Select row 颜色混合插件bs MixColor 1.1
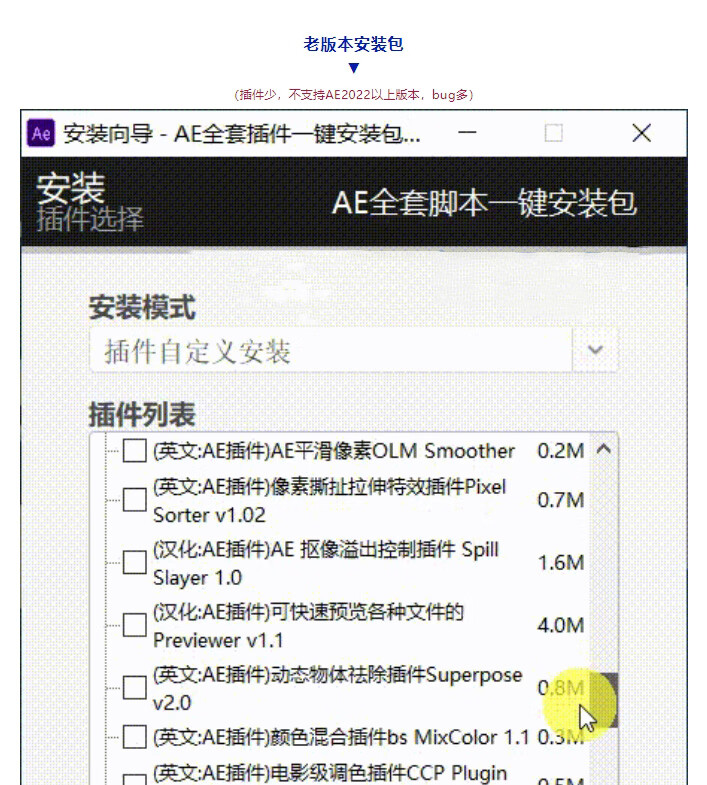Image resolution: width=707 pixels, height=785 pixels. click(340, 737)
